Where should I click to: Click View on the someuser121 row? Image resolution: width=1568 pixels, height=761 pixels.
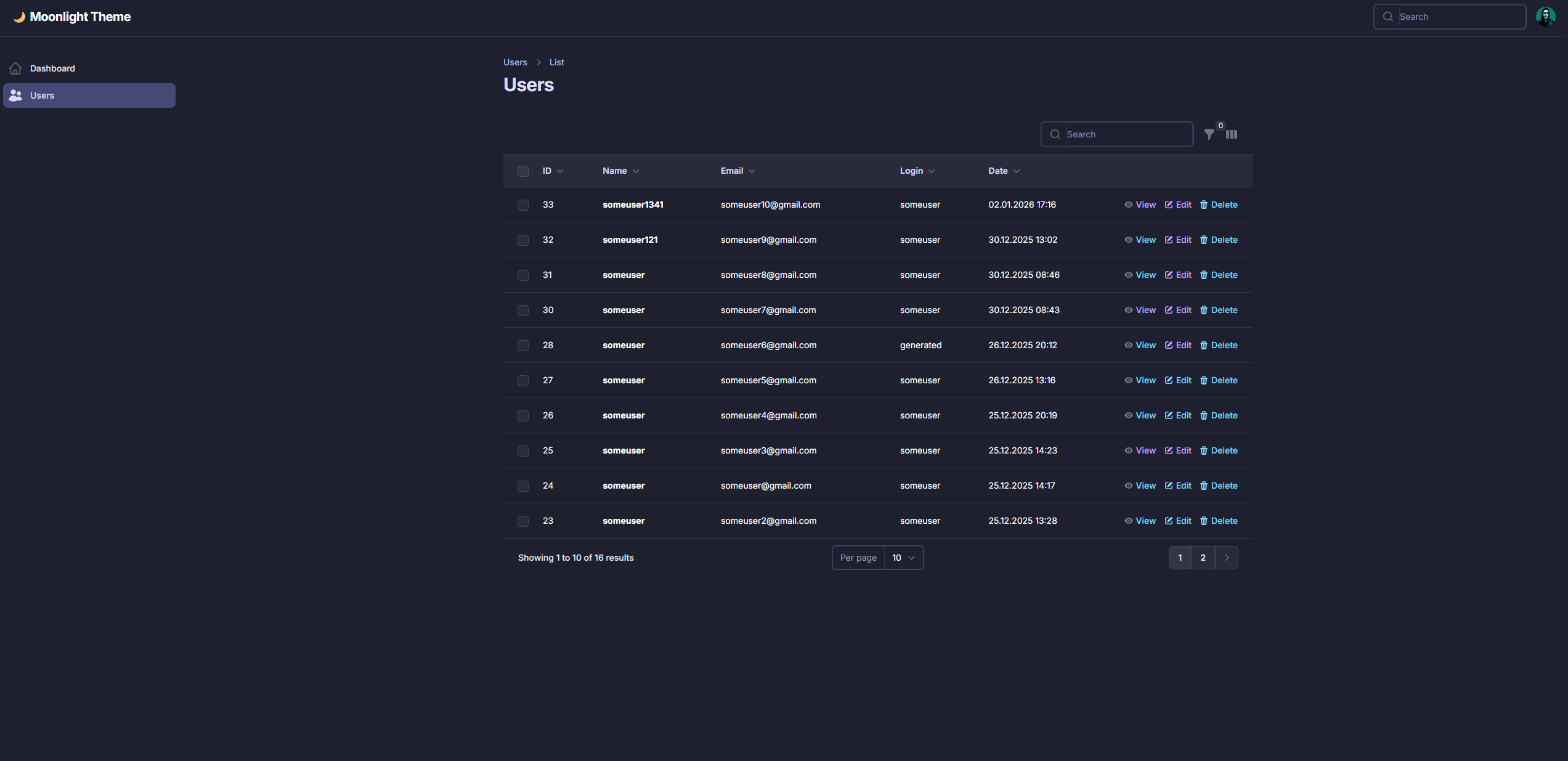(x=1145, y=240)
